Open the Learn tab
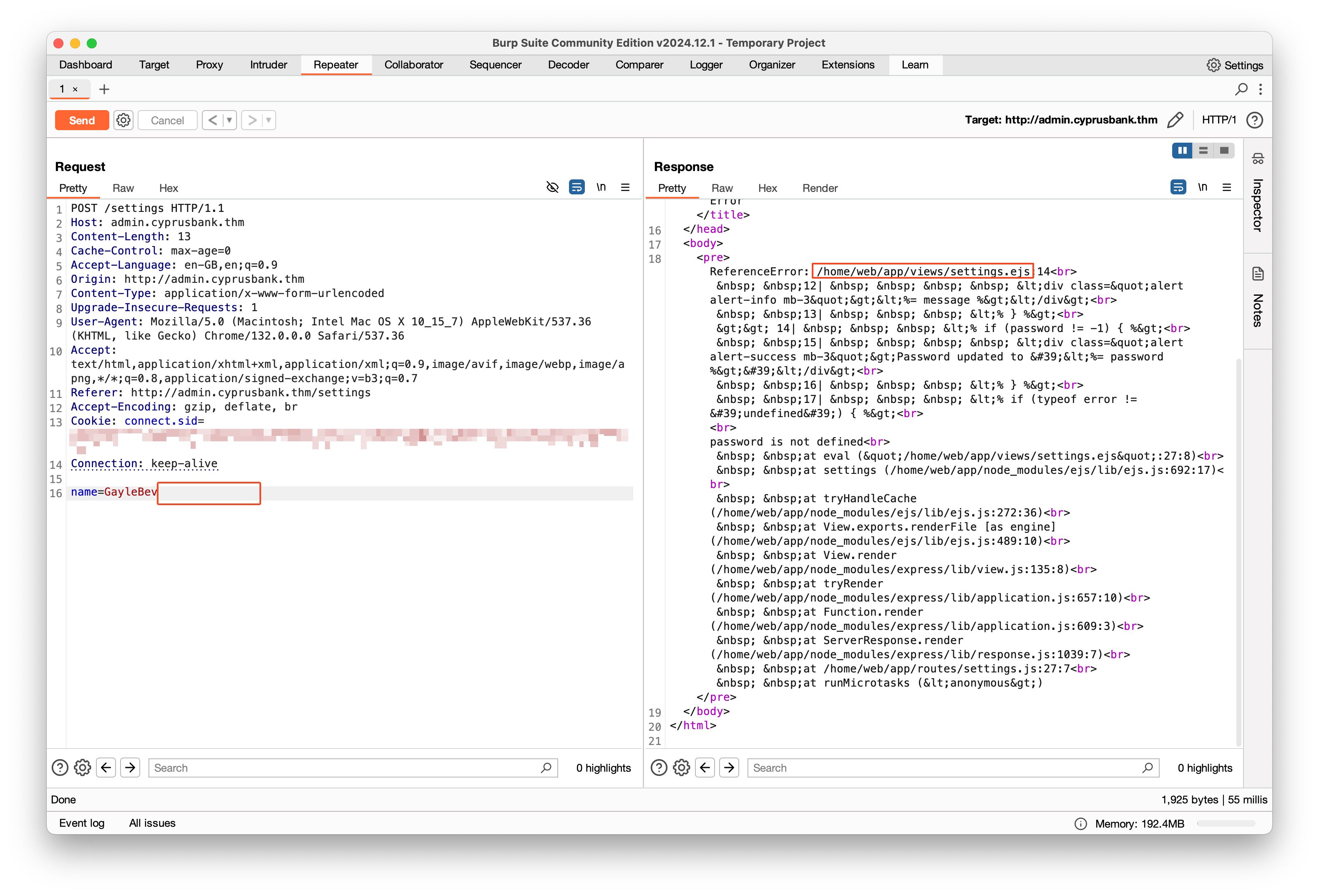The height and width of the screenshot is (896, 1319). tap(915, 65)
